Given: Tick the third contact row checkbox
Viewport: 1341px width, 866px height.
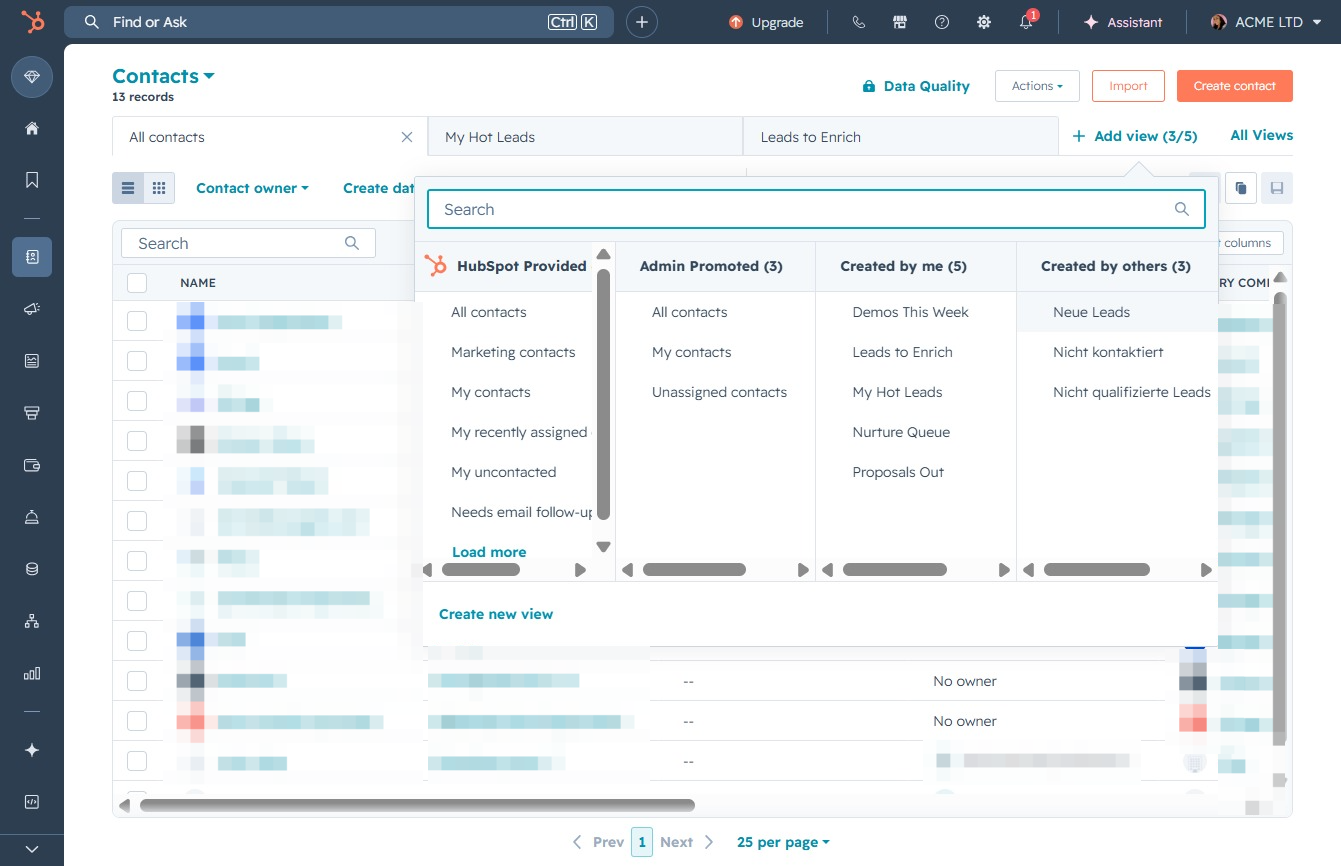Looking at the screenshot, I should coord(137,401).
